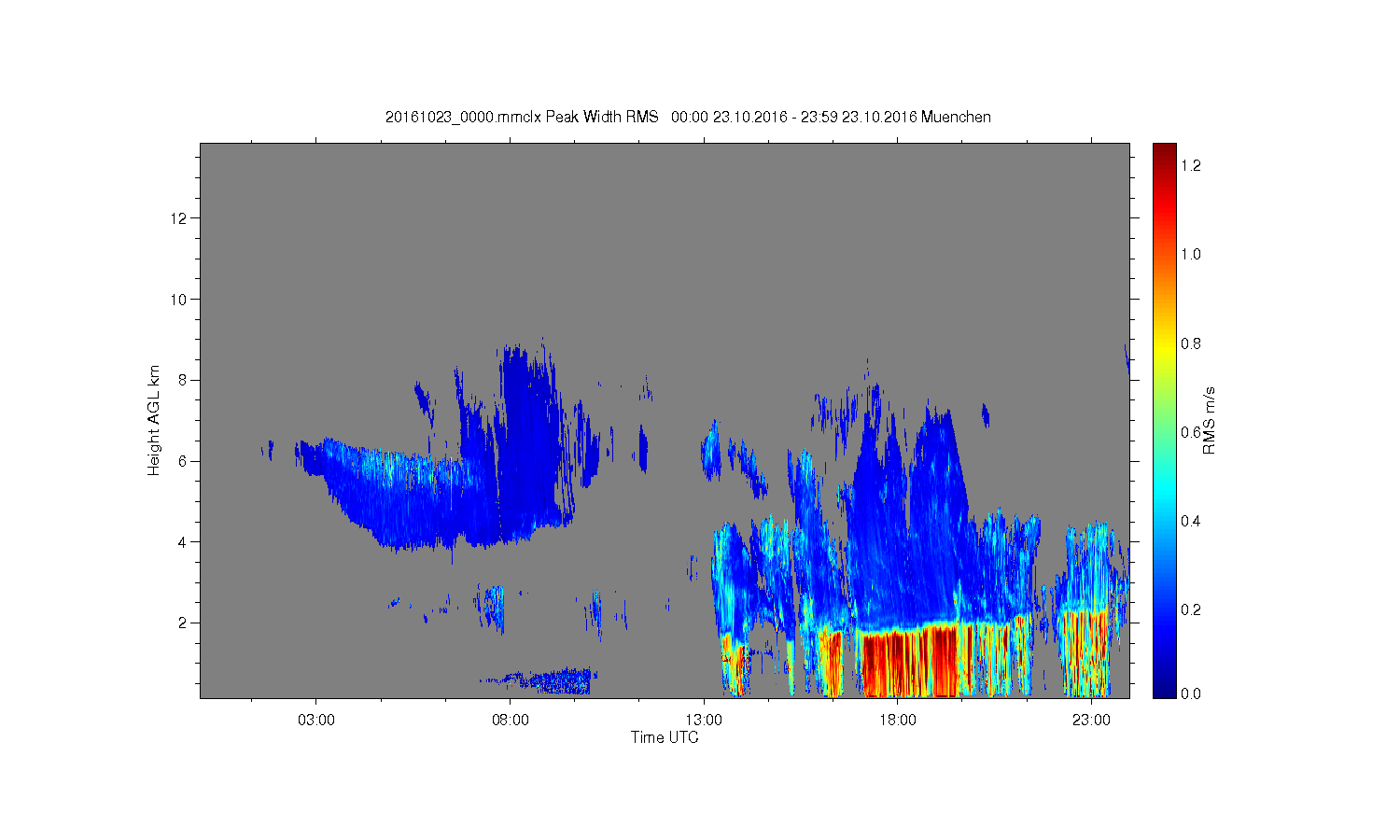
Task: Click the colorbar value 0.8
Action: tap(1191, 343)
